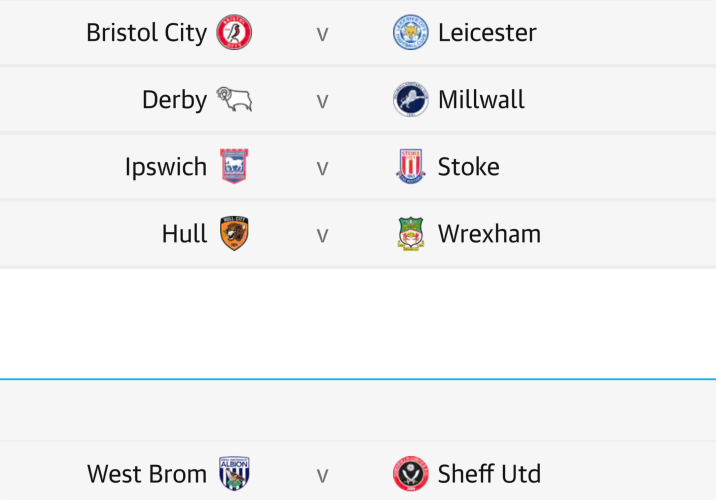This screenshot has height=500, width=716.
Task: Open the Hull v Wrexham fixture
Action: coord(322,234)
